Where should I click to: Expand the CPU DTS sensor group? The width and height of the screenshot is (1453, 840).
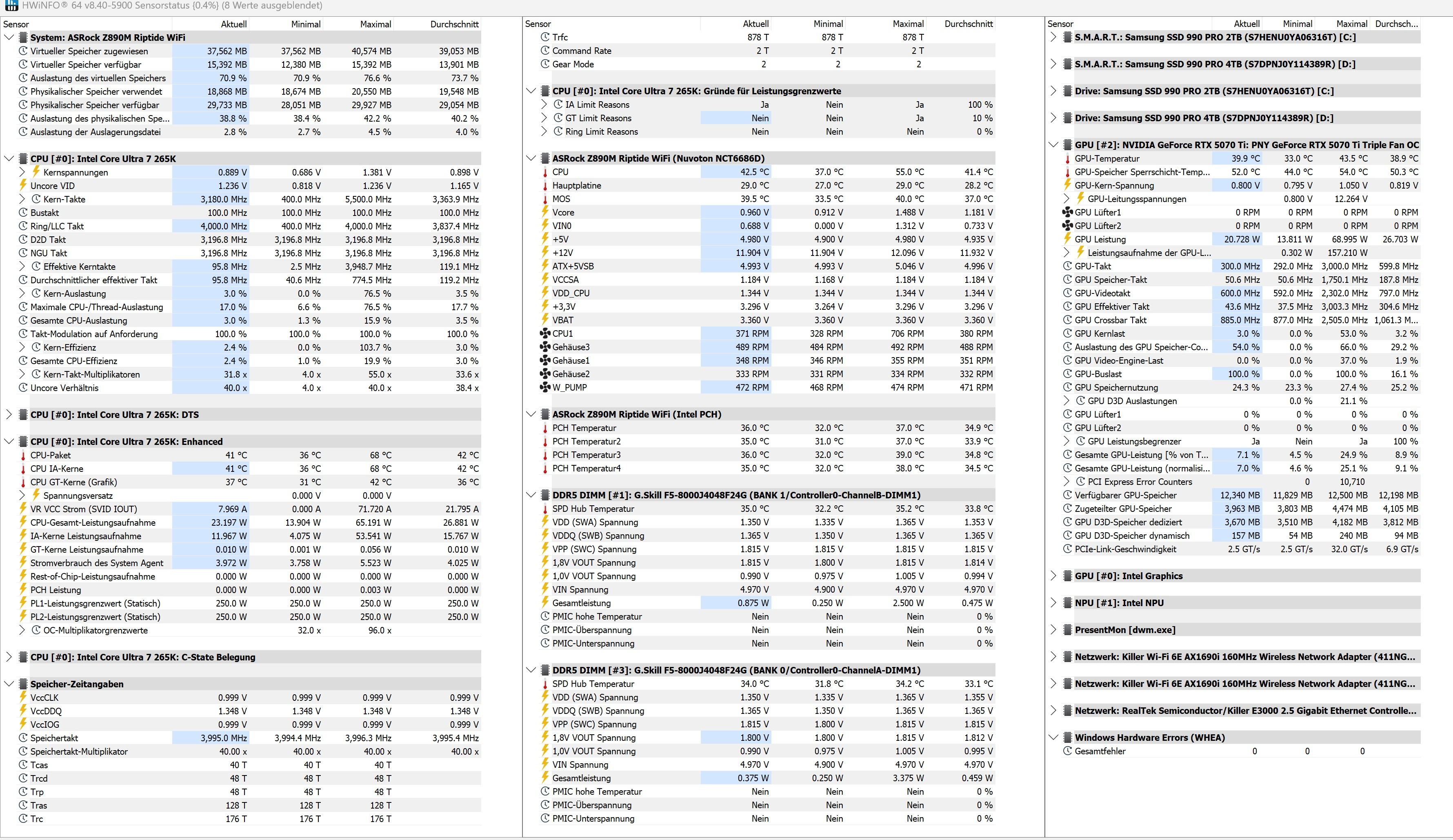point(9,415)
